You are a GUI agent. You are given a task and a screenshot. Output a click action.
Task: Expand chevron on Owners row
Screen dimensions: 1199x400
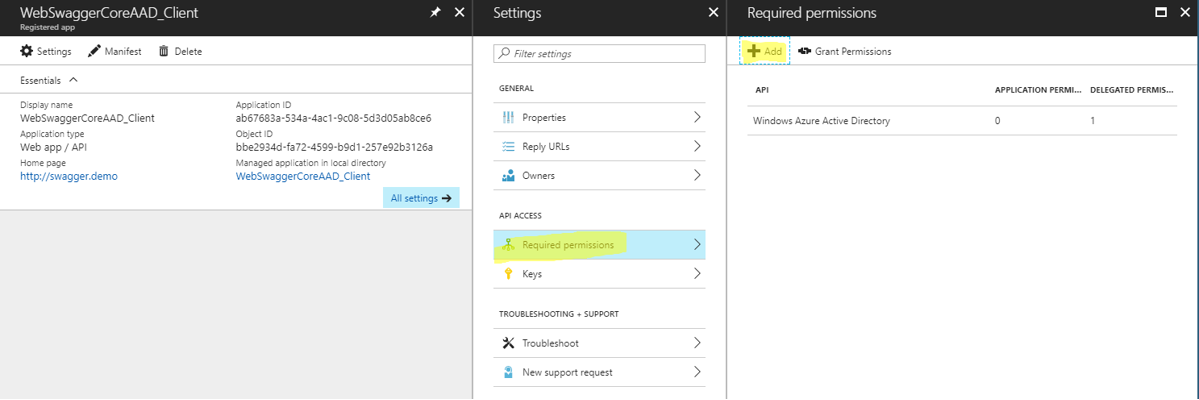697,175
